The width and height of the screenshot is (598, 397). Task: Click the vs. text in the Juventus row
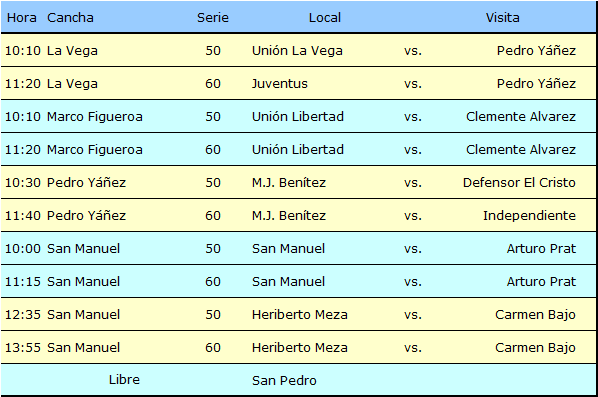(x=413, y=84)
